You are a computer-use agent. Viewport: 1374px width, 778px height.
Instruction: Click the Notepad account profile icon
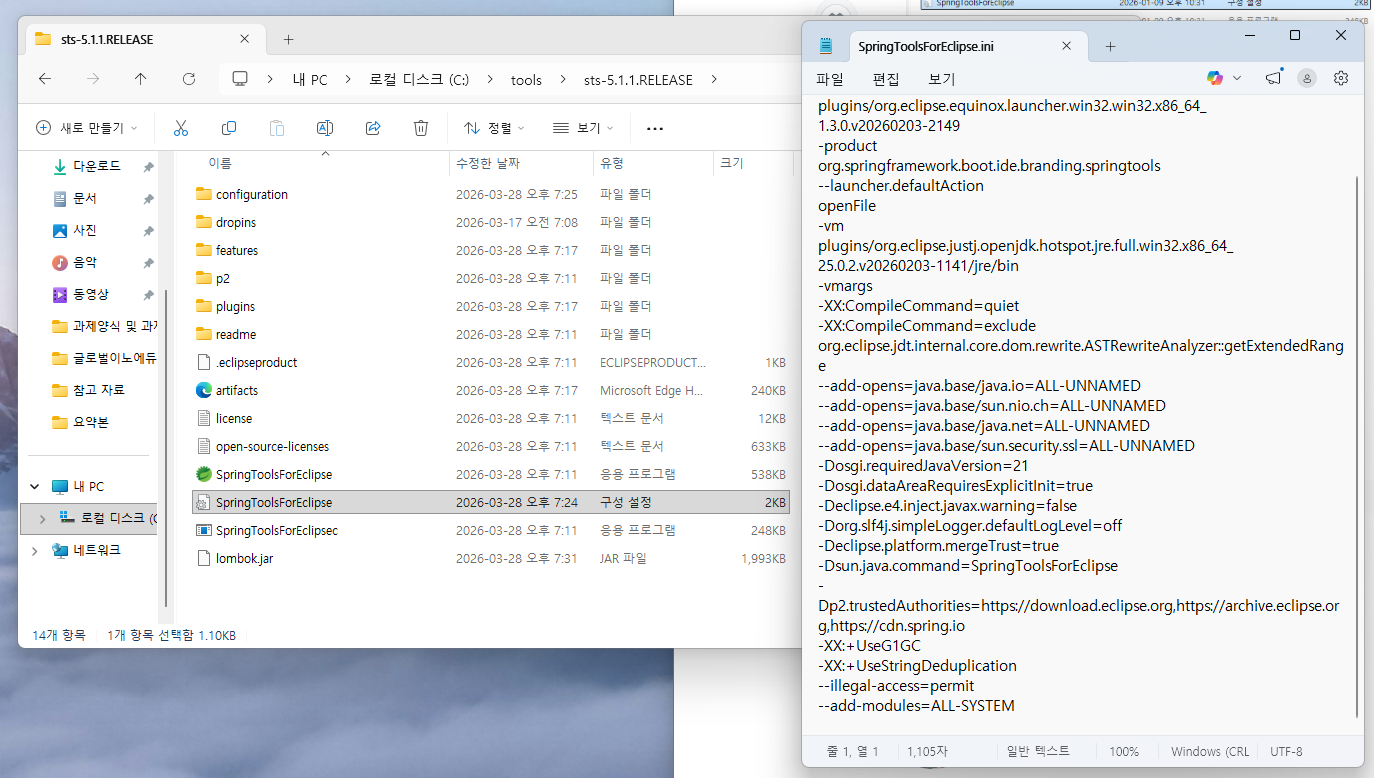coord(1307,78)
